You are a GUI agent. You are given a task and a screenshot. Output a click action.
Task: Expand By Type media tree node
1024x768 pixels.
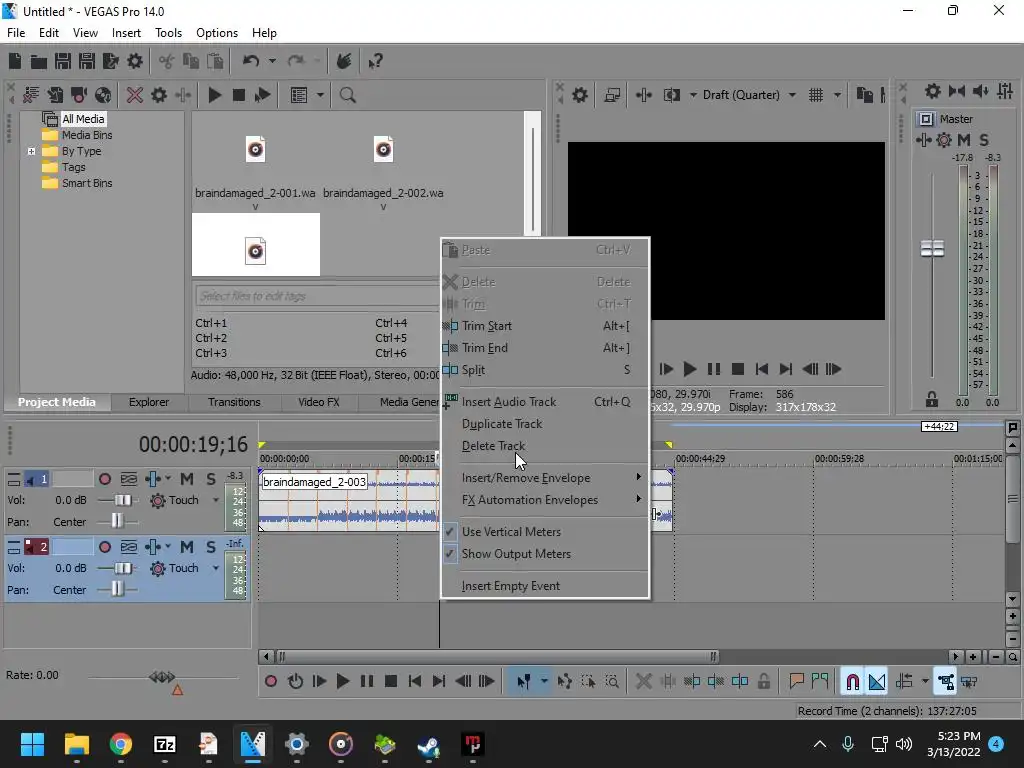tap(31, 151)
